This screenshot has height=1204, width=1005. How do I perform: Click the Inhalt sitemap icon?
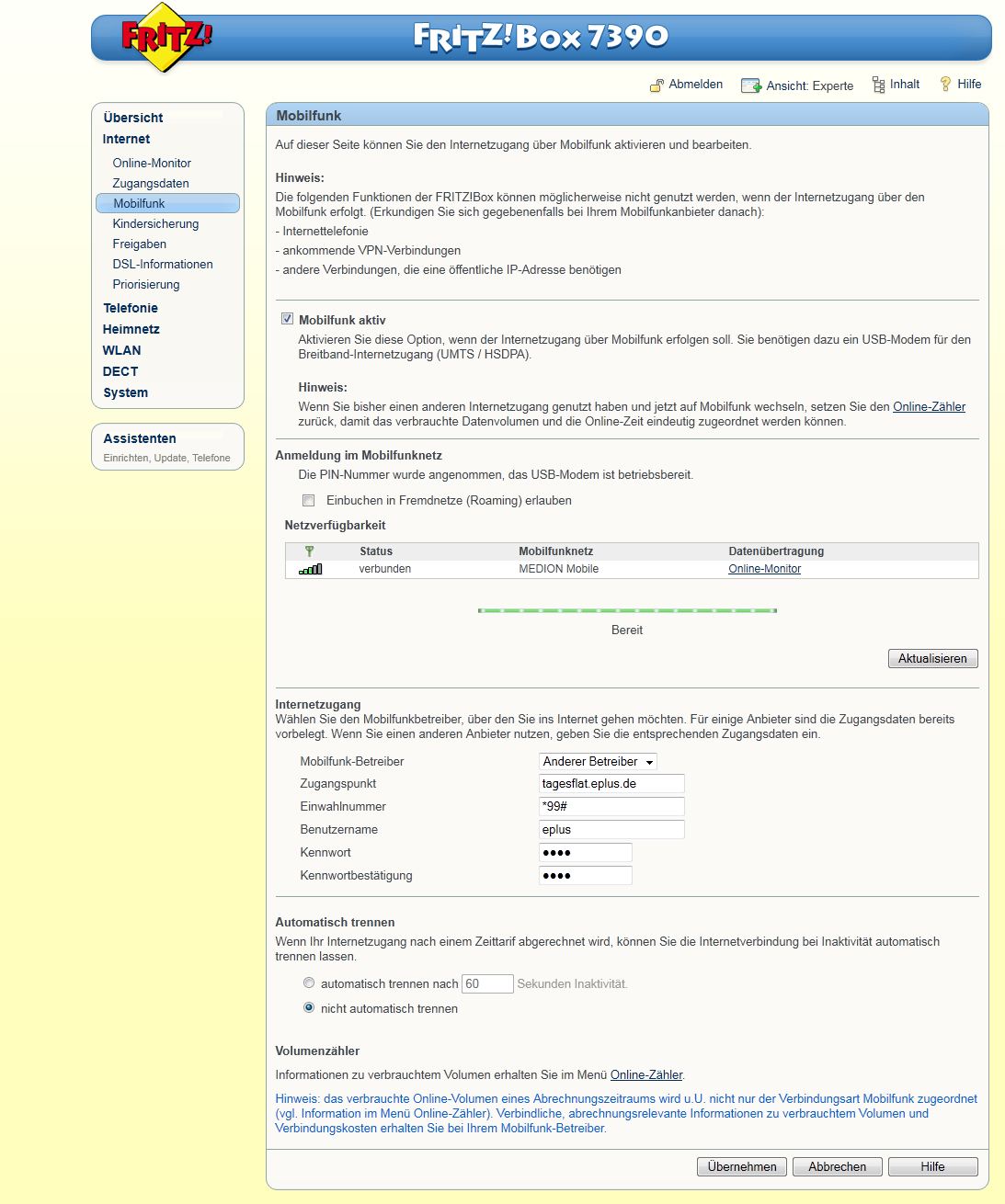pos(878,85)
